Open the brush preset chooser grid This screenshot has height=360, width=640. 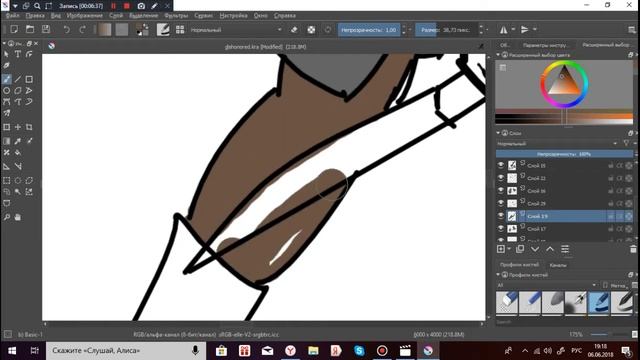tap(180, 29)
